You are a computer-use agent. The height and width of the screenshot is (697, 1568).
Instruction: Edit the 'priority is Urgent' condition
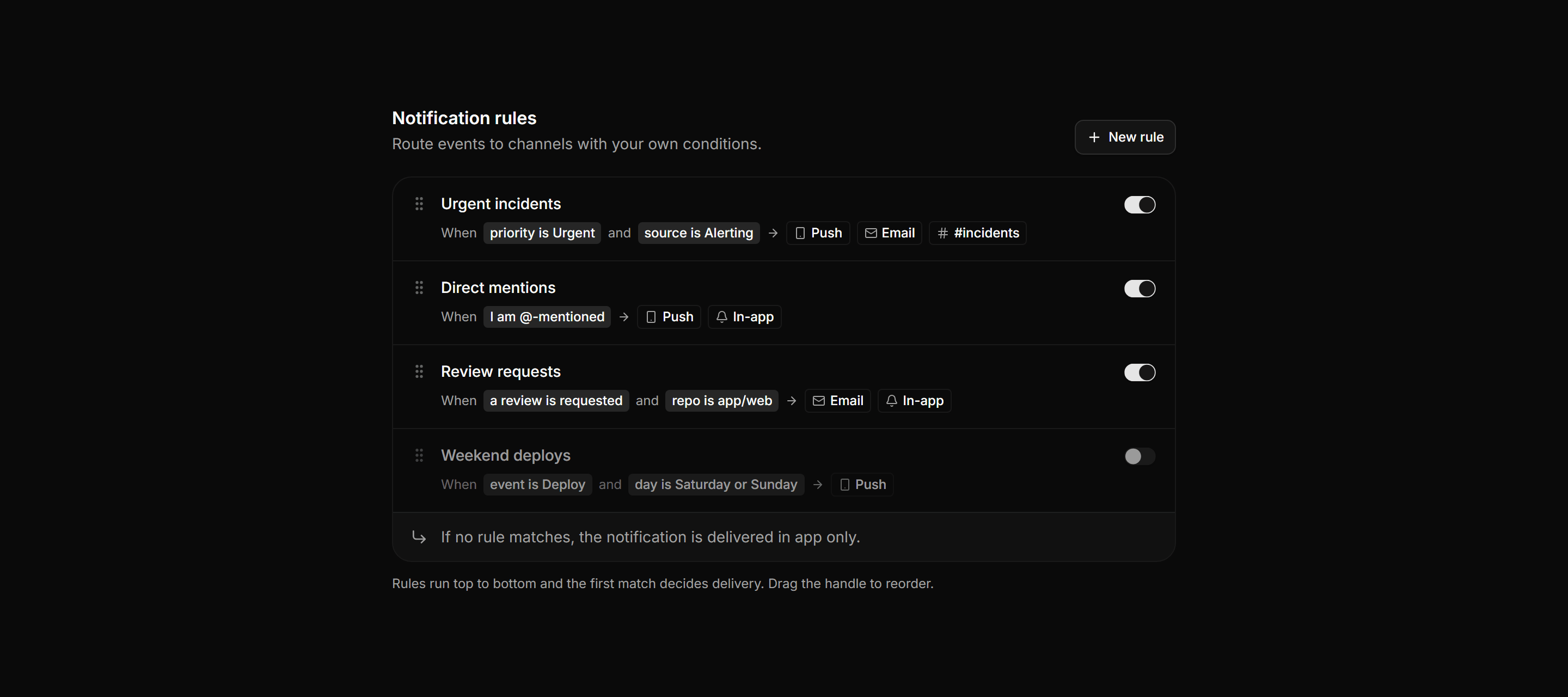click(x=542, y=233)
